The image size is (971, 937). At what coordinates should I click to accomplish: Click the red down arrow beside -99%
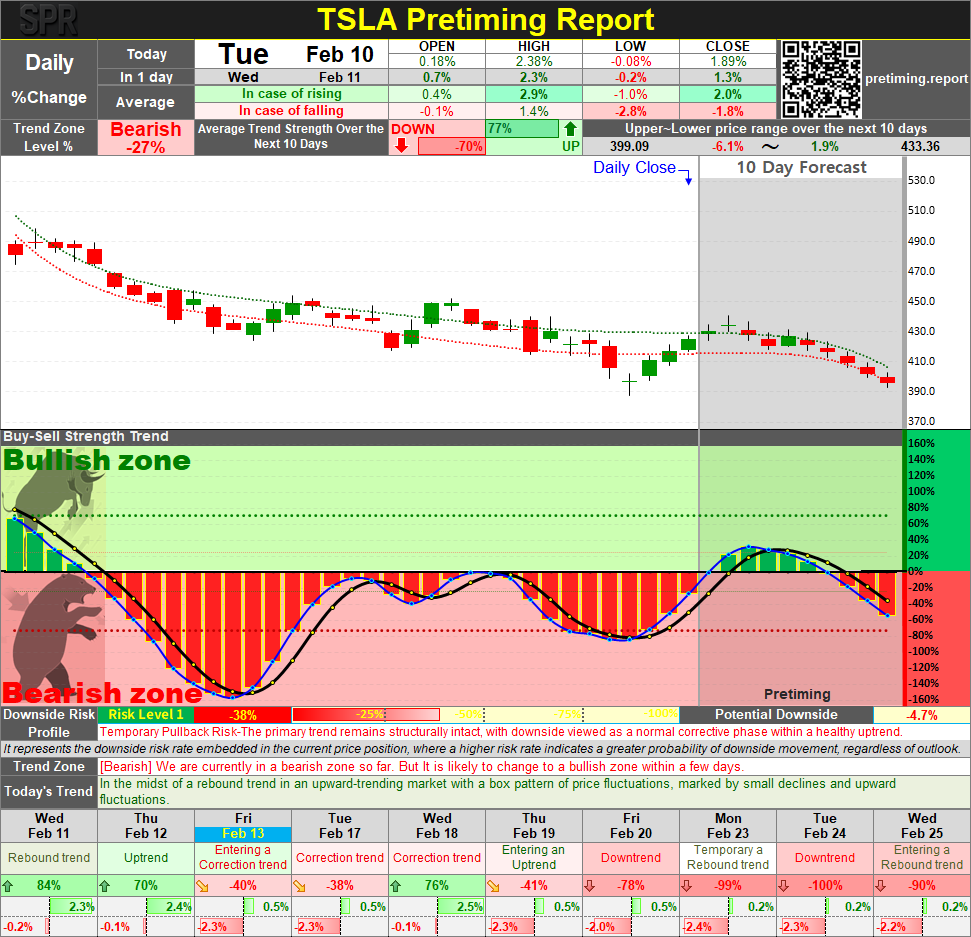[687, 886]
